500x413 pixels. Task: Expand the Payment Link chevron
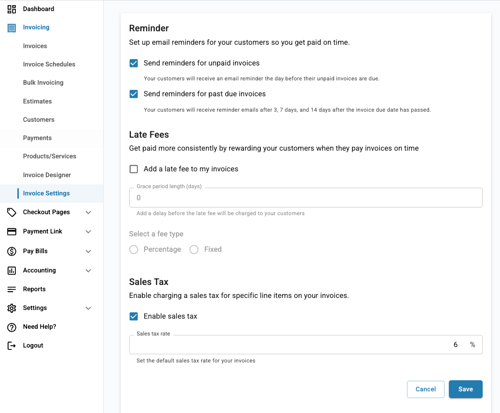(x=88, y=232)
